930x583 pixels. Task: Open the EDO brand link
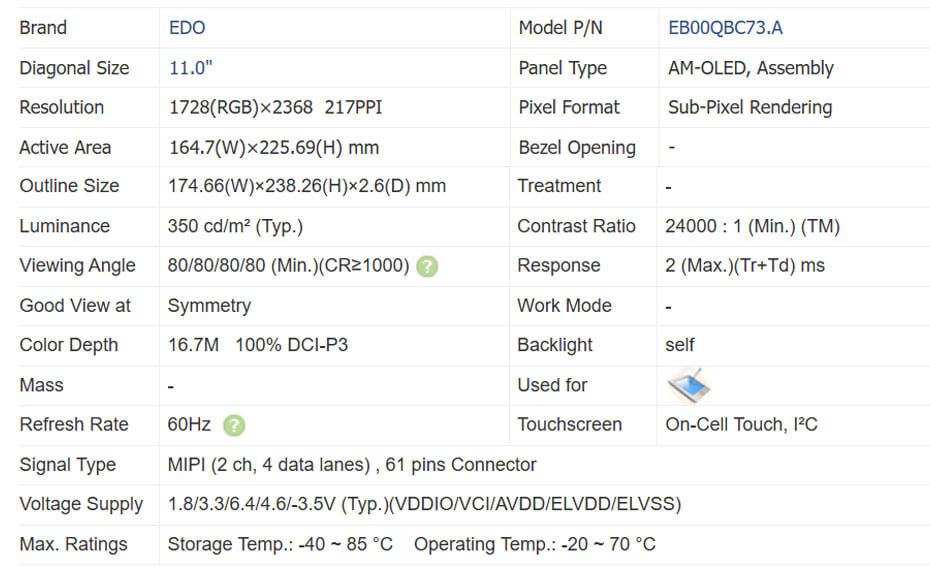pyautogui.click(x=187, y=28)
